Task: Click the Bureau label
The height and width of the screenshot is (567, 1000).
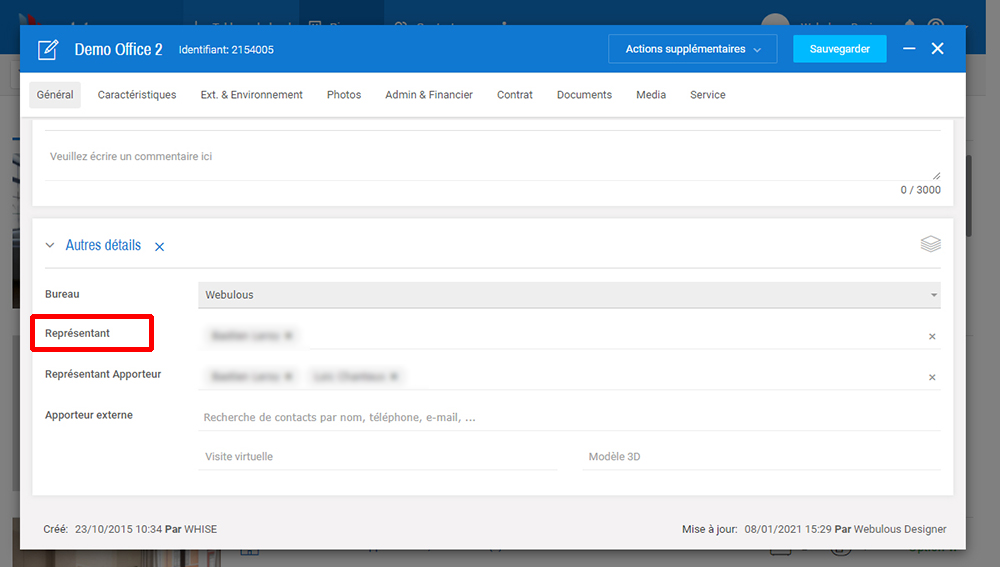Action: (x=62, y=294)
